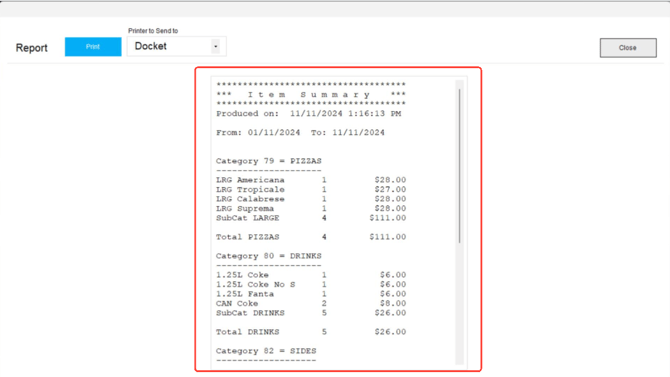Image resolution: width=670 pixels, height=377 pixels.
Task: Click the 'CAN Coke' row
Action: tap(311, 303)
